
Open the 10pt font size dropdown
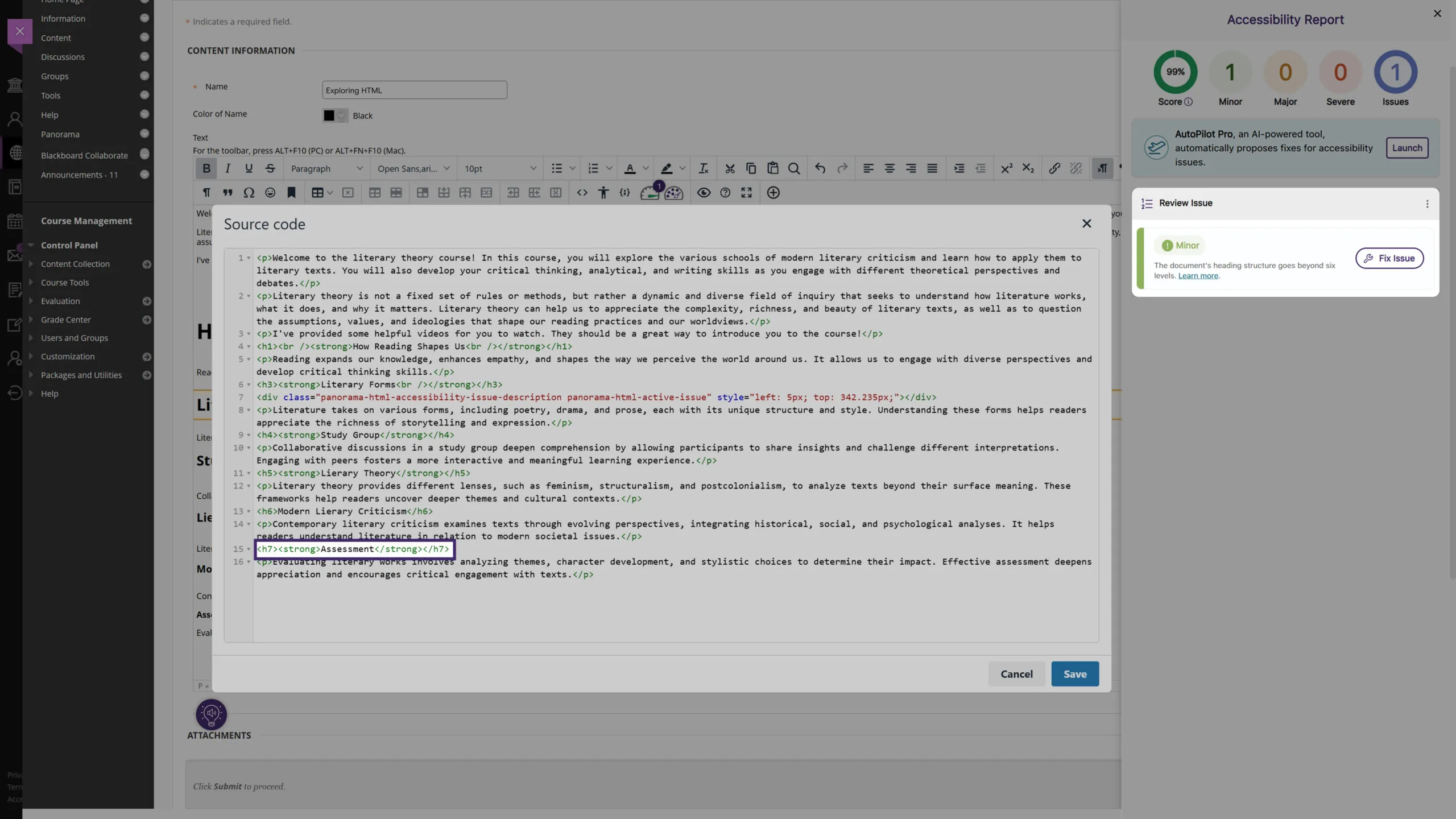pyautogui.click(x=499, y=168)
